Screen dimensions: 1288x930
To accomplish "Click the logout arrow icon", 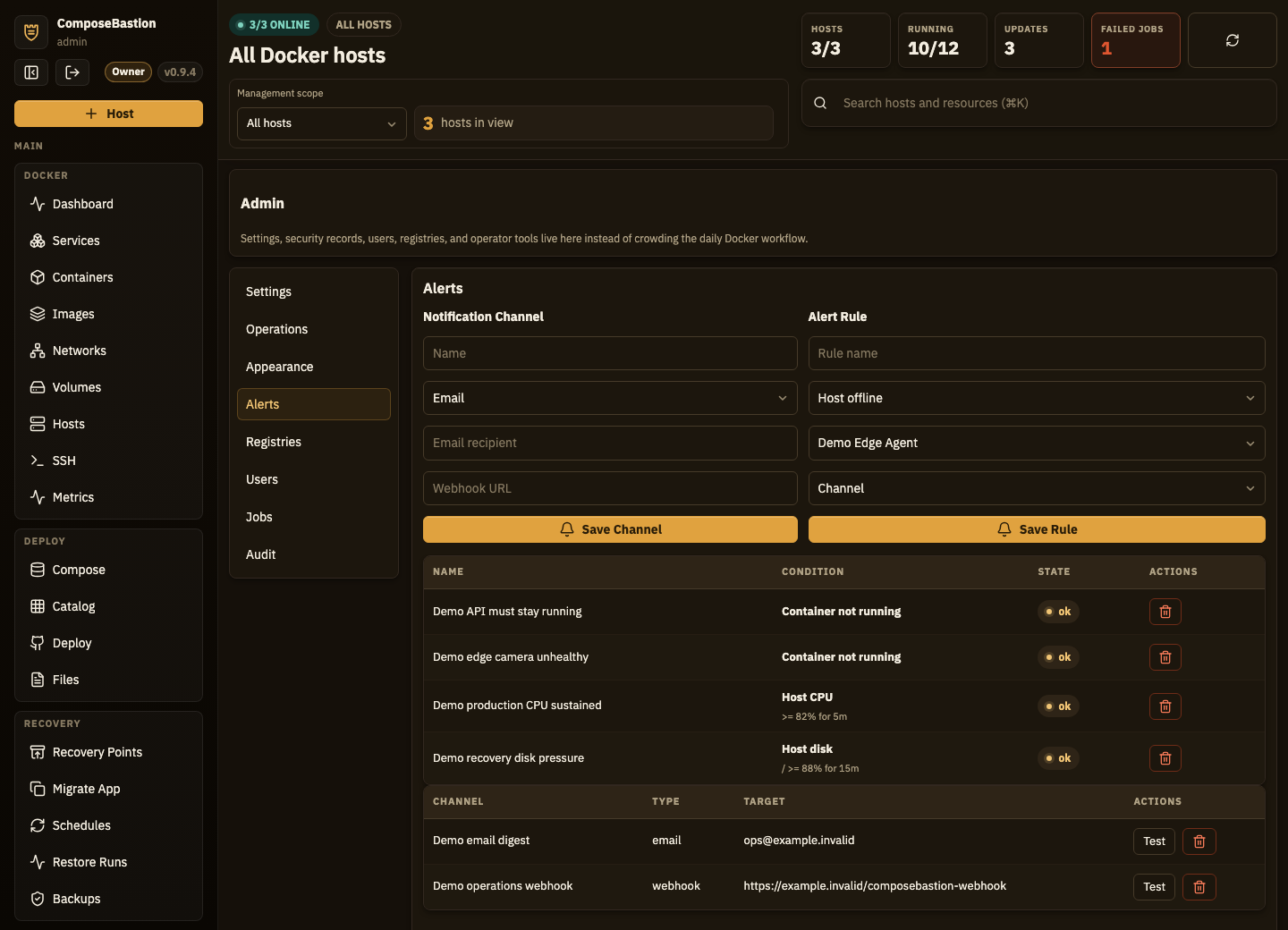I will point(72,72).
